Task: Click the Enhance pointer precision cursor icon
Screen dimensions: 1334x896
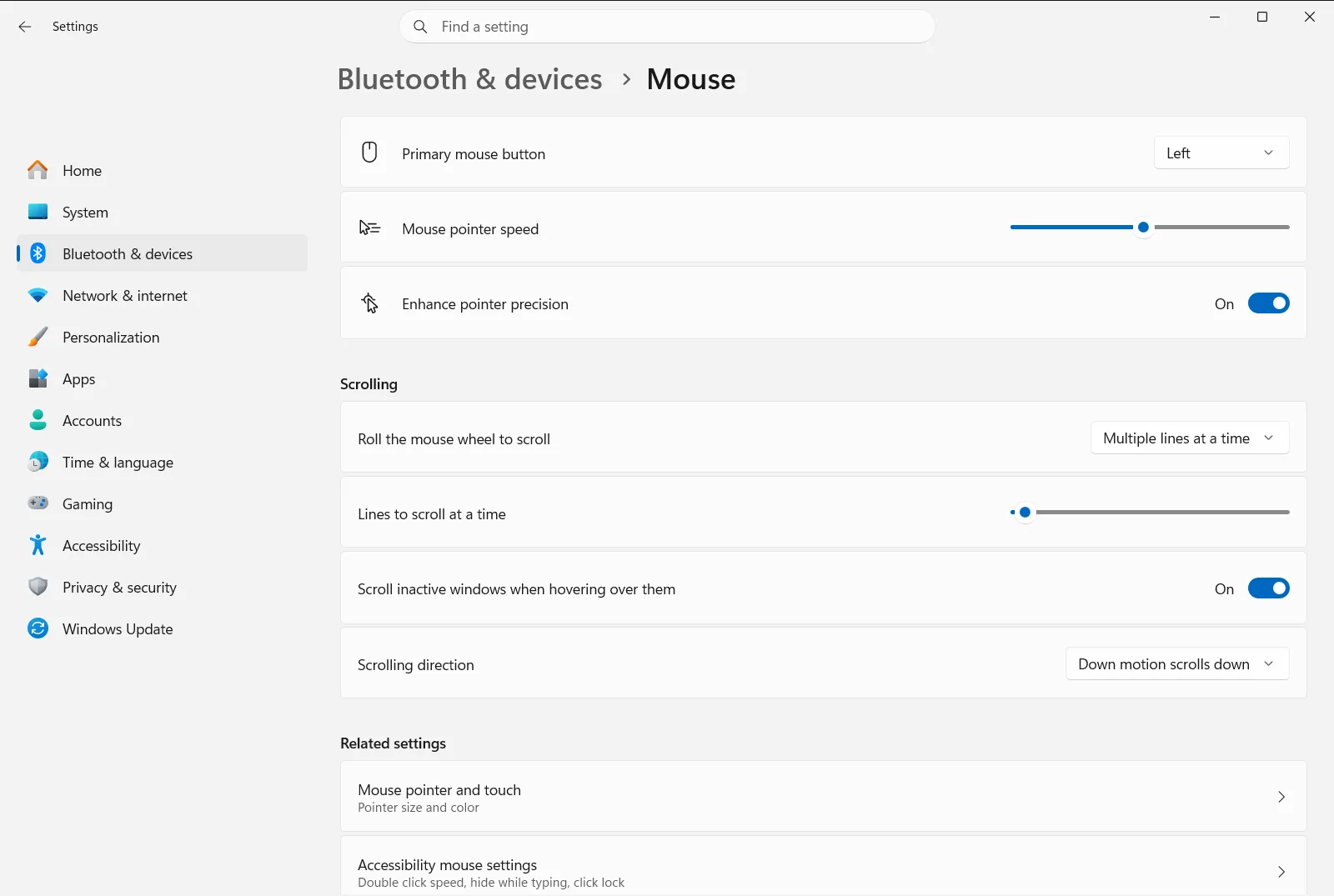Action: 369,303
